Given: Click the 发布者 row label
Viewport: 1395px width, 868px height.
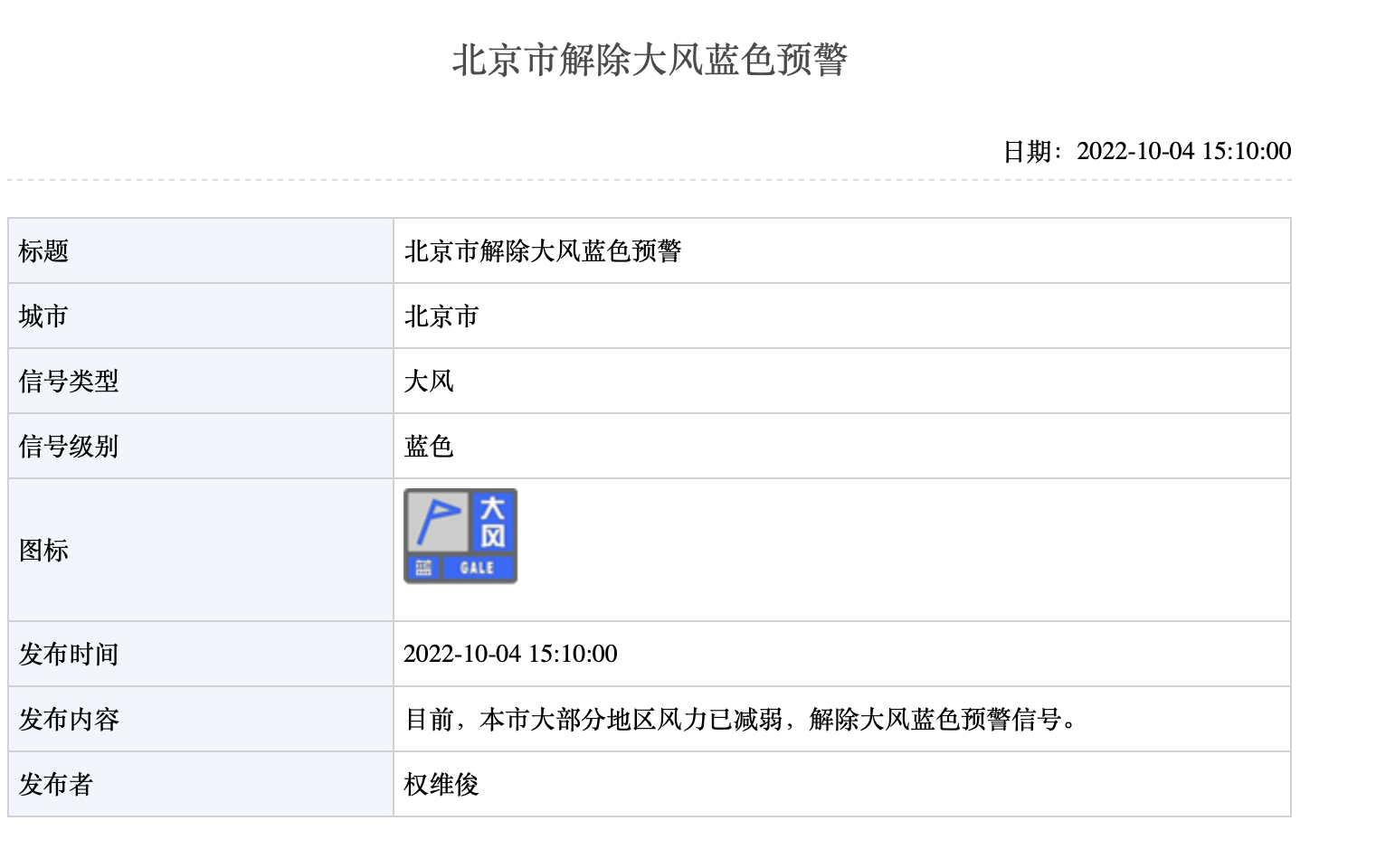Looking at the screenshot, I should tap(56, 785).
